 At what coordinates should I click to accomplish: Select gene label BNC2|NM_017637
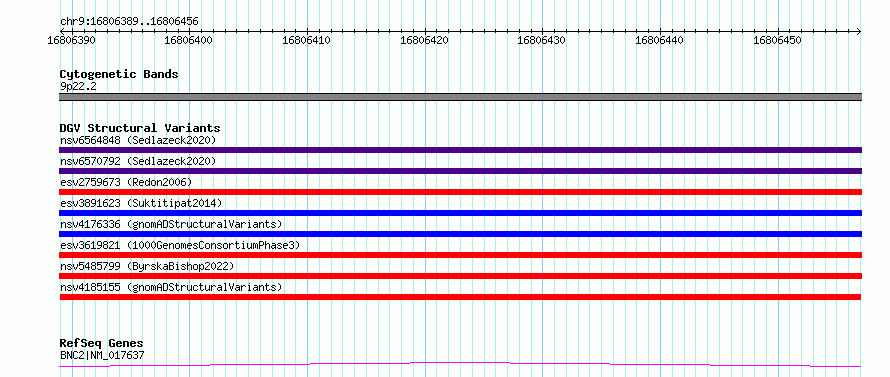(102, 355)
